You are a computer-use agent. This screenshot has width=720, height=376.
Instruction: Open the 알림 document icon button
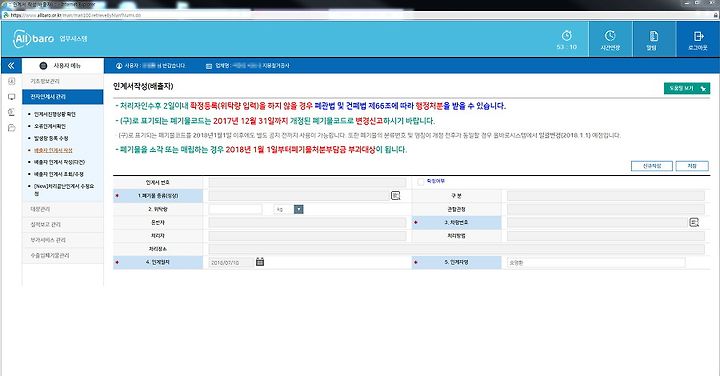[x=653, y=36]
